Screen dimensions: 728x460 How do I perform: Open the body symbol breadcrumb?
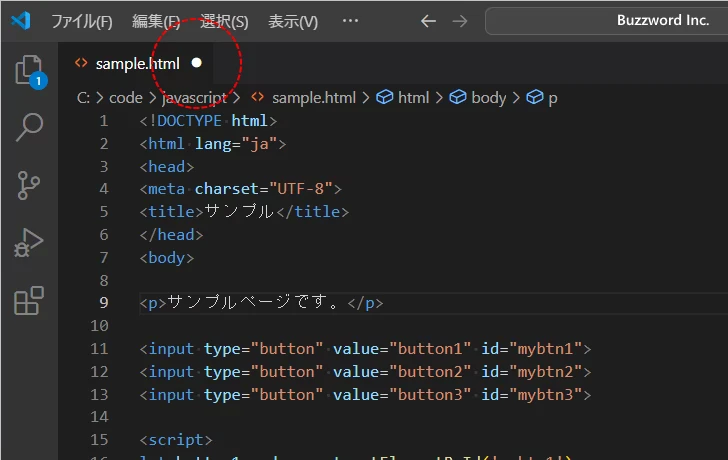pyautogui.click(x=478, y=98)
